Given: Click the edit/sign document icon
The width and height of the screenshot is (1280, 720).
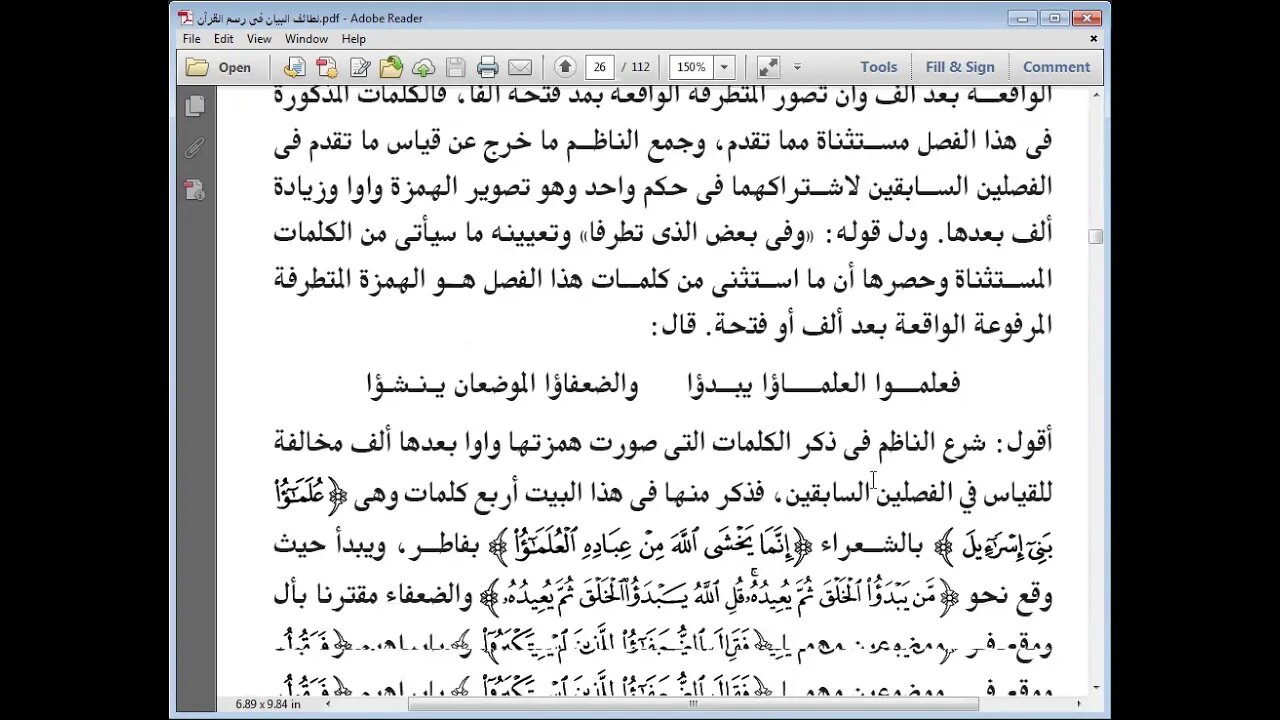Looking at the screenshot, I should [x=360, y=67].
